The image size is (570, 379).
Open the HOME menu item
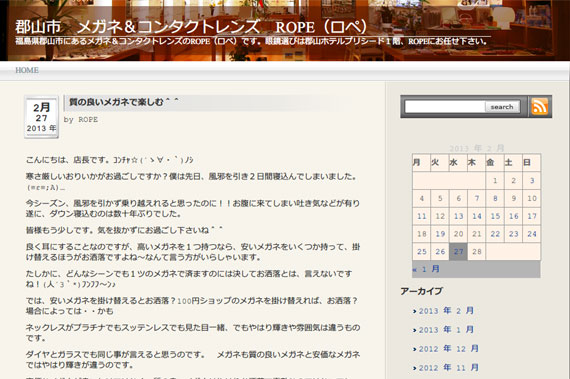pyautogui.click(x=27, y=70)
